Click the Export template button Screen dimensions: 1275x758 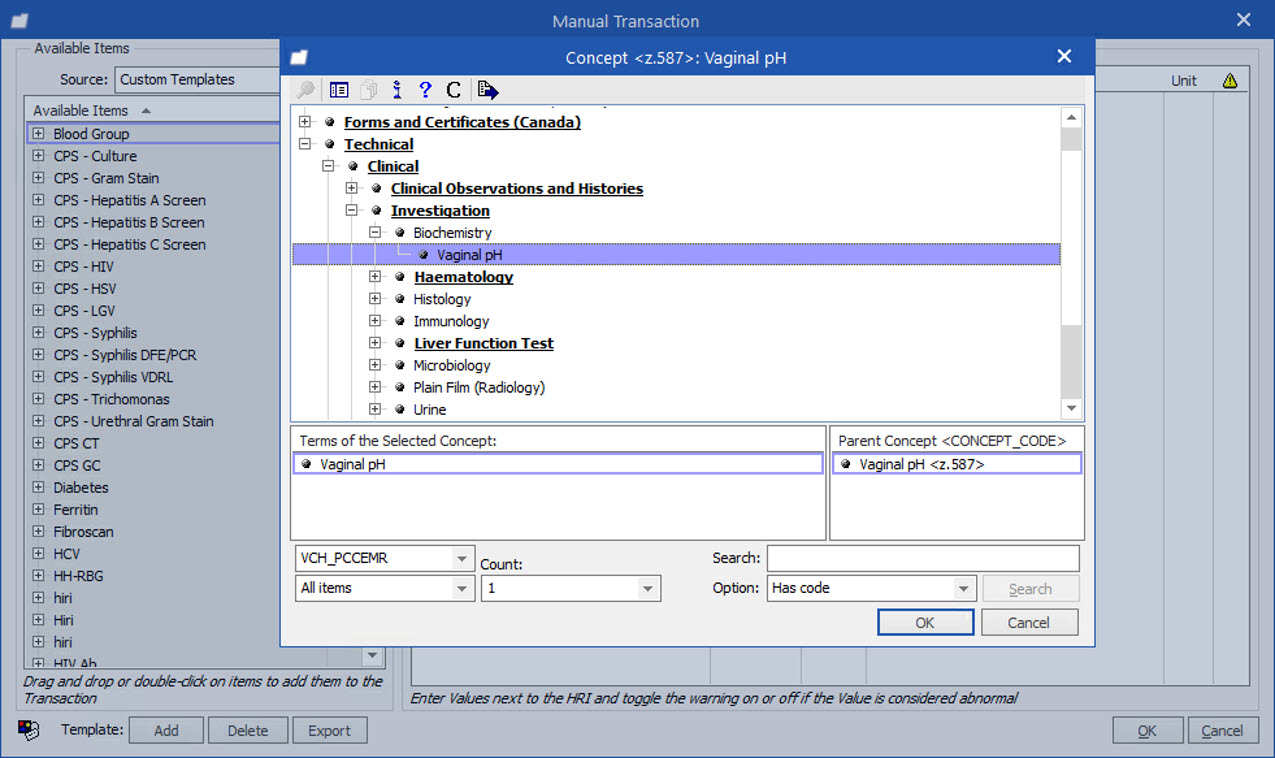tap(330, 730)
